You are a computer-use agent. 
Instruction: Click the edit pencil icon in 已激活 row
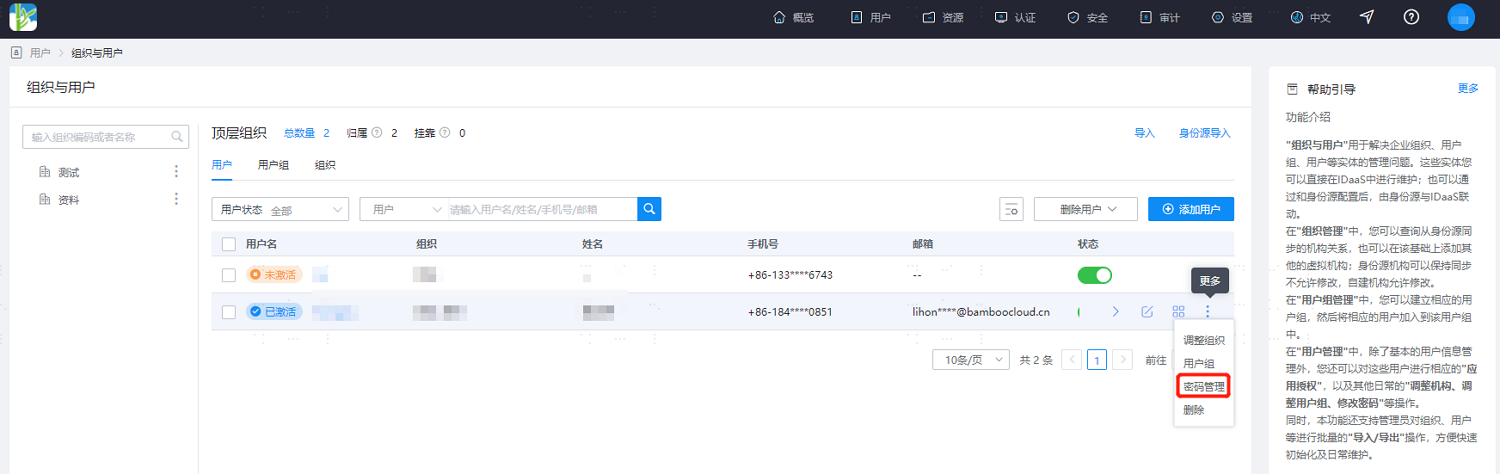coord(1147,312)
